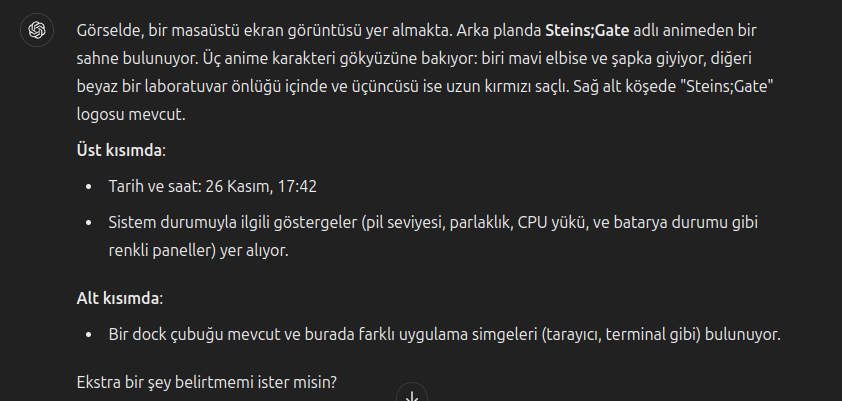Select the "Üst kısımda" heading
Viewport: 842px width, 401px height.
pyautogui.click(x=119, y=150)
